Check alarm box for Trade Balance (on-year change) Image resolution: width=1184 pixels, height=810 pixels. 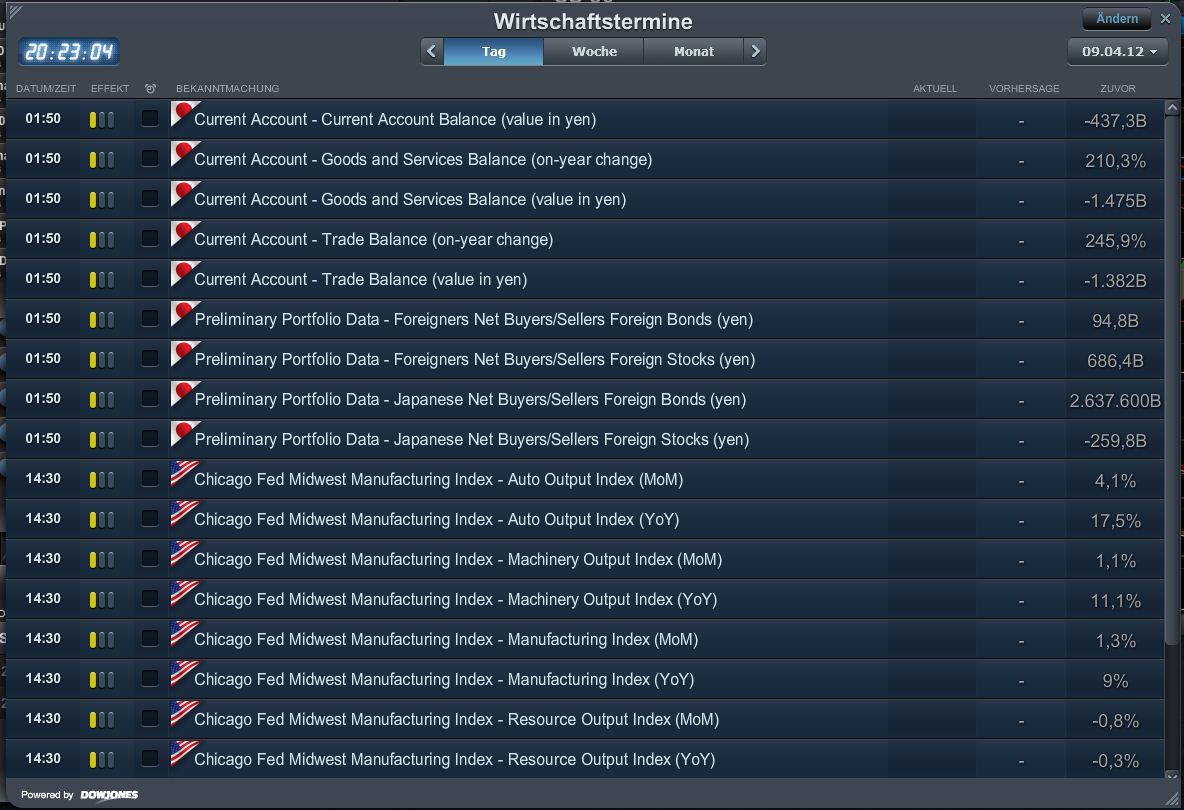pos(150,239)
